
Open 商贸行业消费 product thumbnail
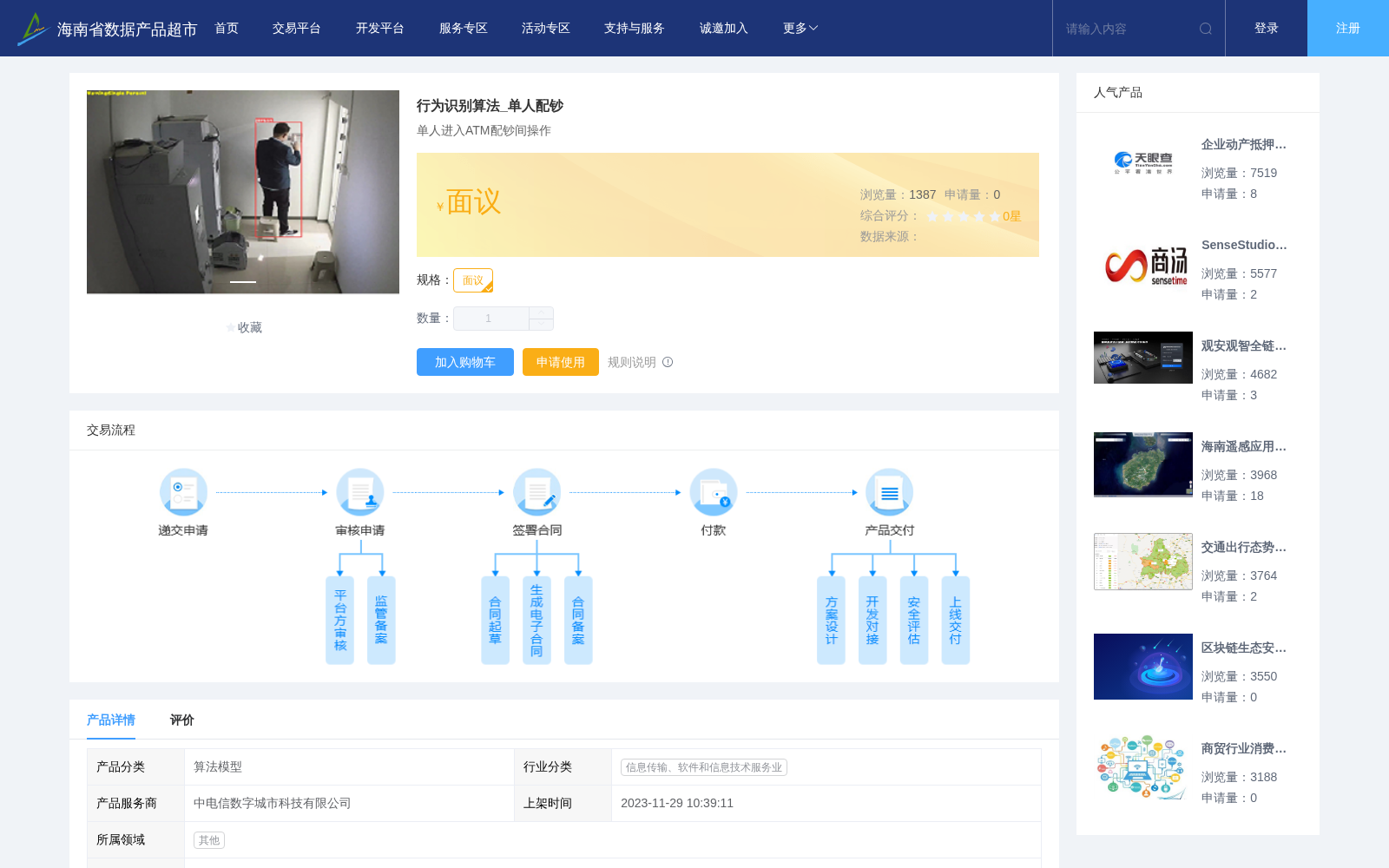pyautogui.click(x=1143, y=767)
